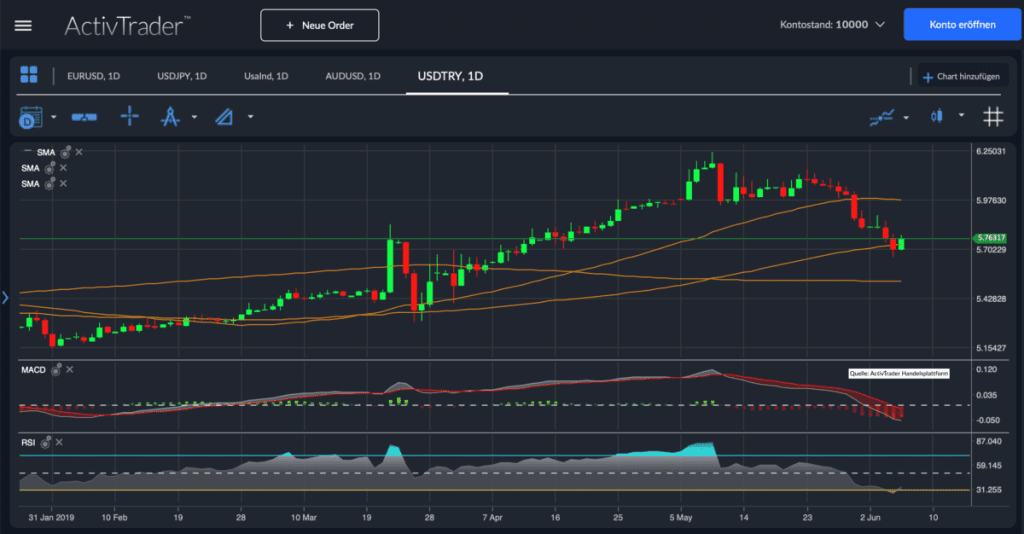Viewport: 1024px width, 534px height.
Task: Select the triangle line drawing tool
Action: tap(224, 117)
